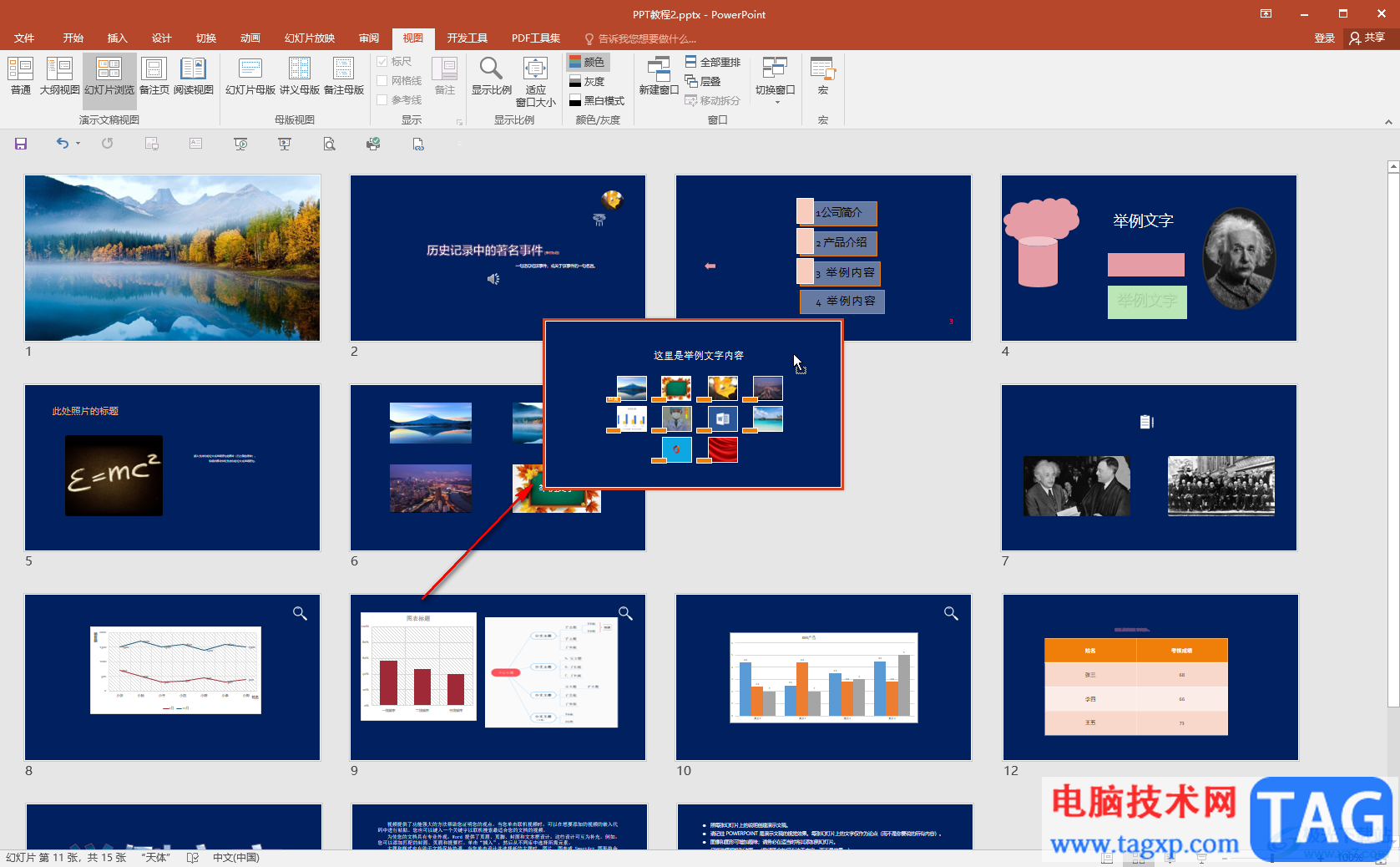The image size is (1400, 867).
Task: Start slideshow from beginning icon in quick toolbar
Action: (240, 144)
